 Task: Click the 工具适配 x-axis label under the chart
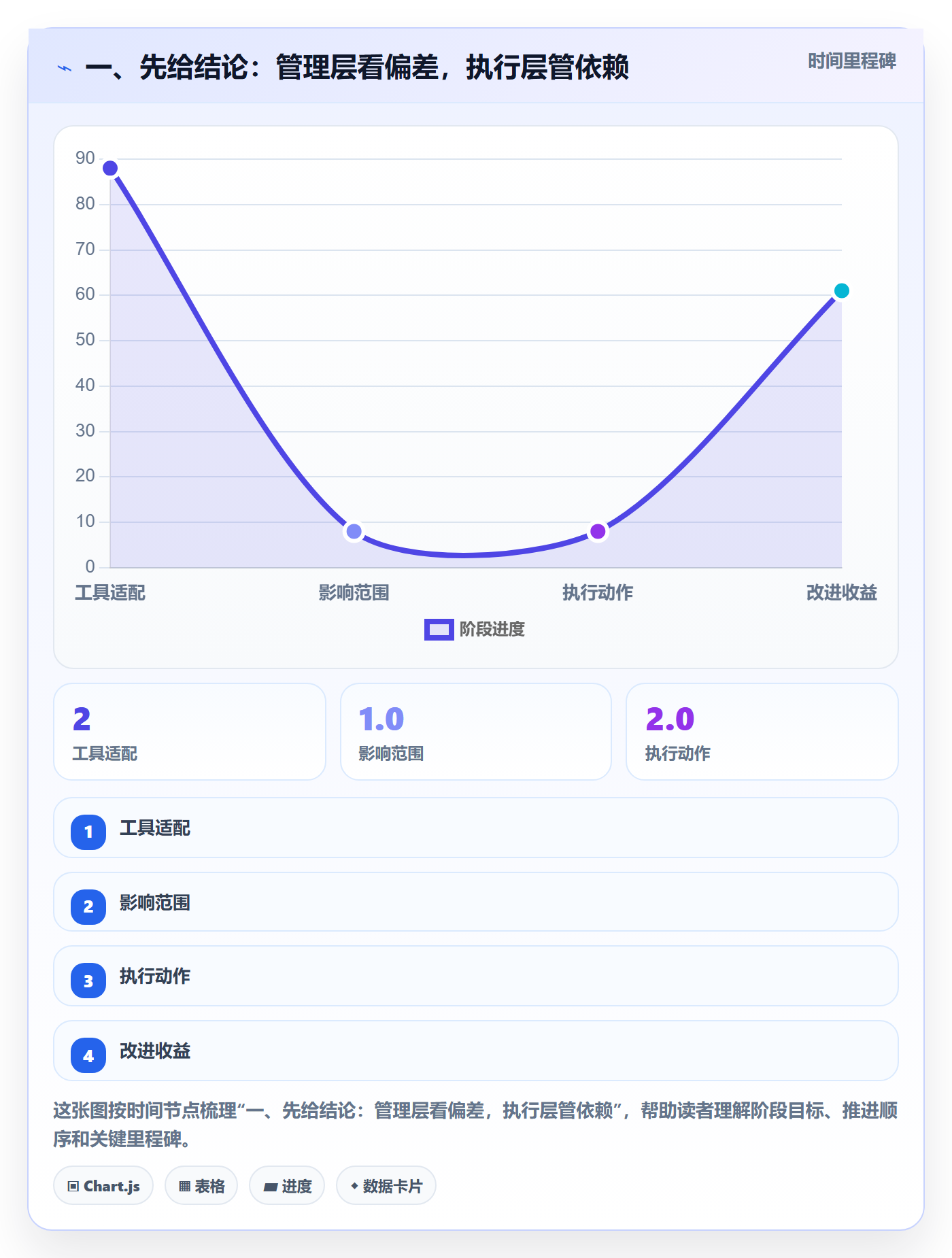tap(110, 593)
